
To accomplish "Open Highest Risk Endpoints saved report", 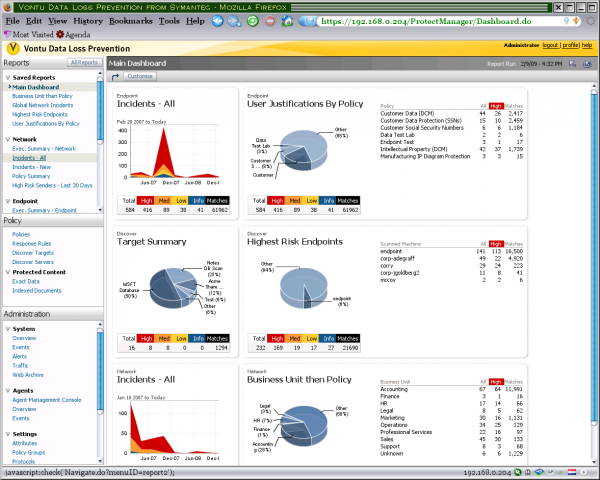I will (x=40, y=114).
